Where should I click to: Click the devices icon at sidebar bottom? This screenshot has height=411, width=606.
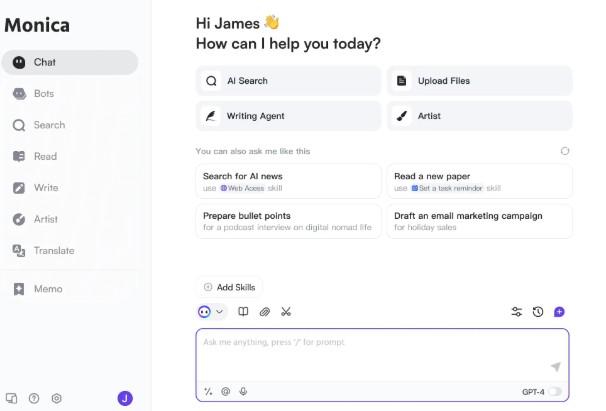12,398
